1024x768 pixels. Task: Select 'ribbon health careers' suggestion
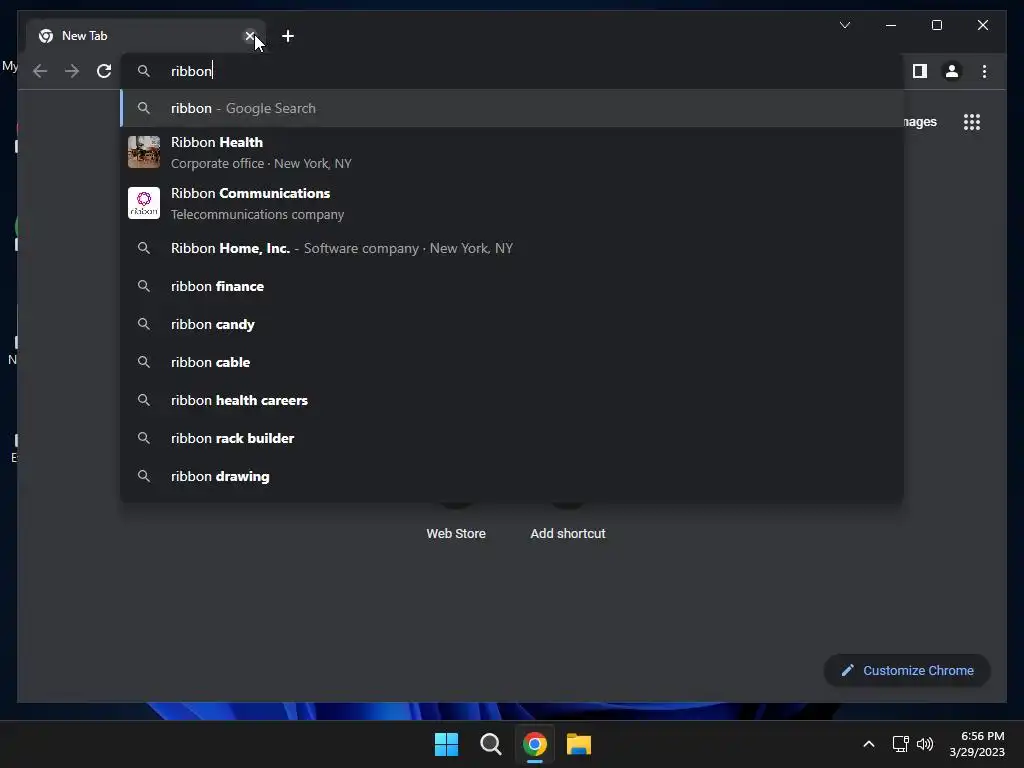tap(512, 400)
